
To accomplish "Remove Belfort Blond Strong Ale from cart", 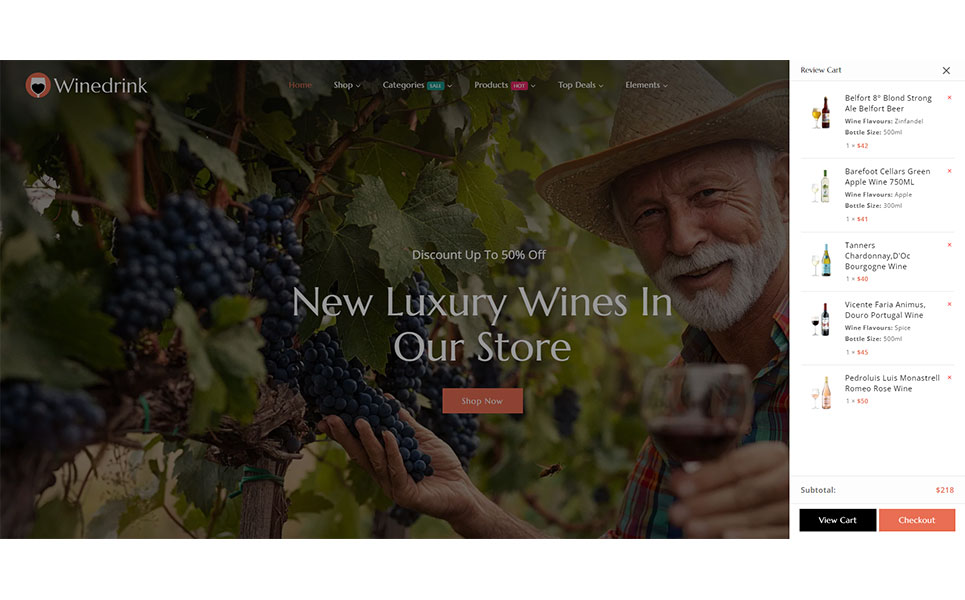I will 949,98.
